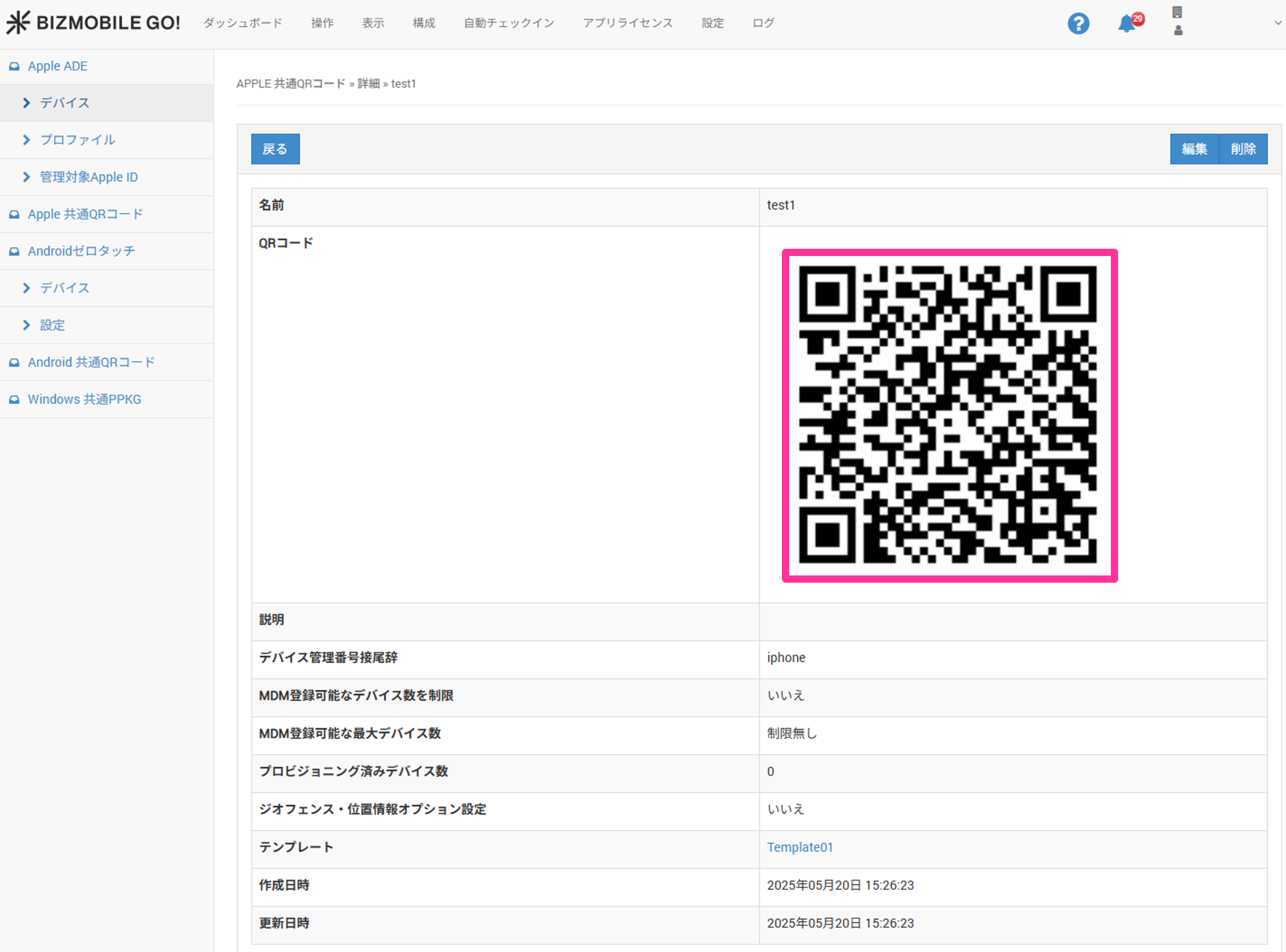
Task: Expand the プロファイル sidebar item
Action: coord(26,140)
